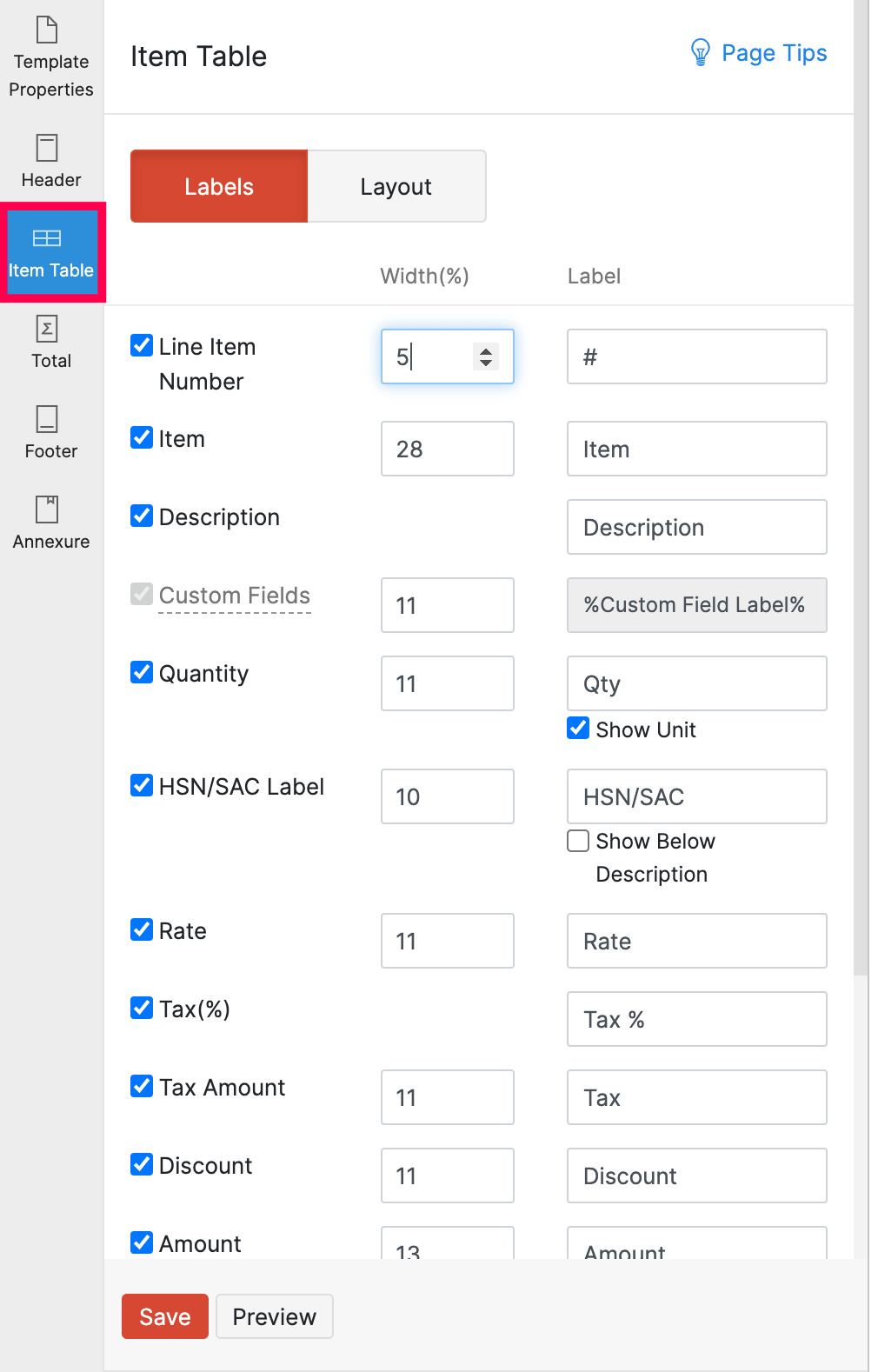The width and height of the screenshot is (878, 1372).
Task: Disable the Show Unit checkbox
Action: (x=578, y=729)
